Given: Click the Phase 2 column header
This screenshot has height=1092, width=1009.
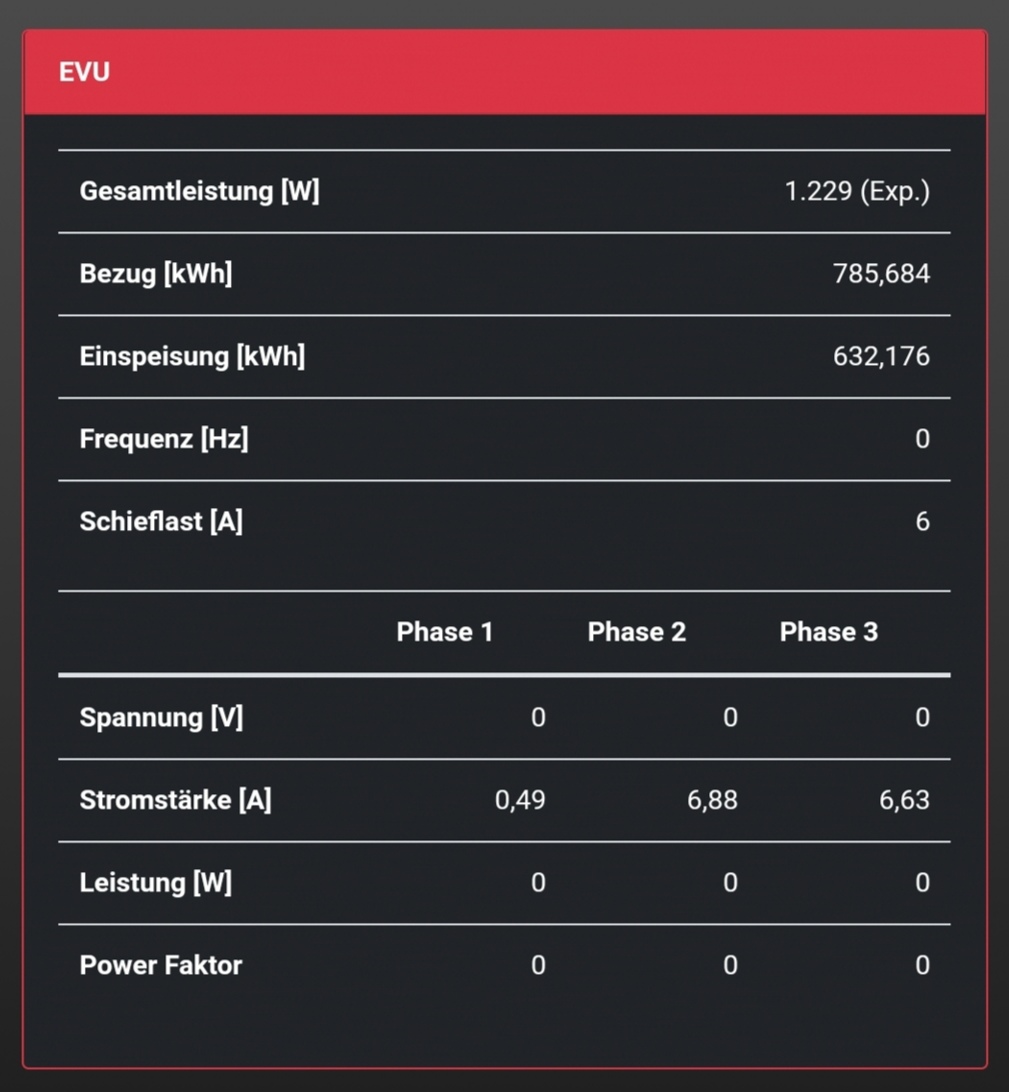Looking at the screenshot, I should [x=637, y=632].
